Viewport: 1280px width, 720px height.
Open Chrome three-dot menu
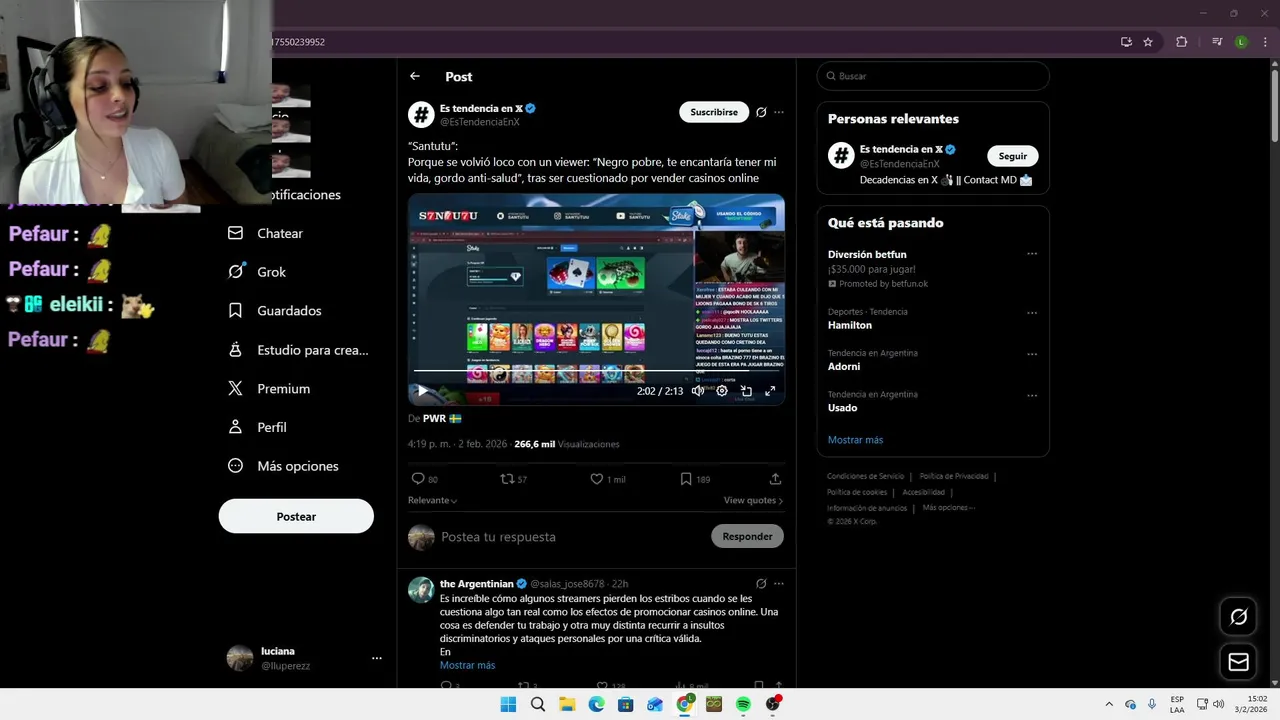pos(1264,42)
